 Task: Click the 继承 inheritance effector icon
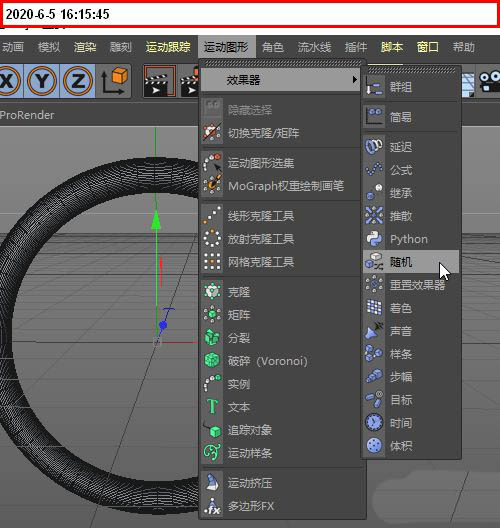[x=374, y=193]
